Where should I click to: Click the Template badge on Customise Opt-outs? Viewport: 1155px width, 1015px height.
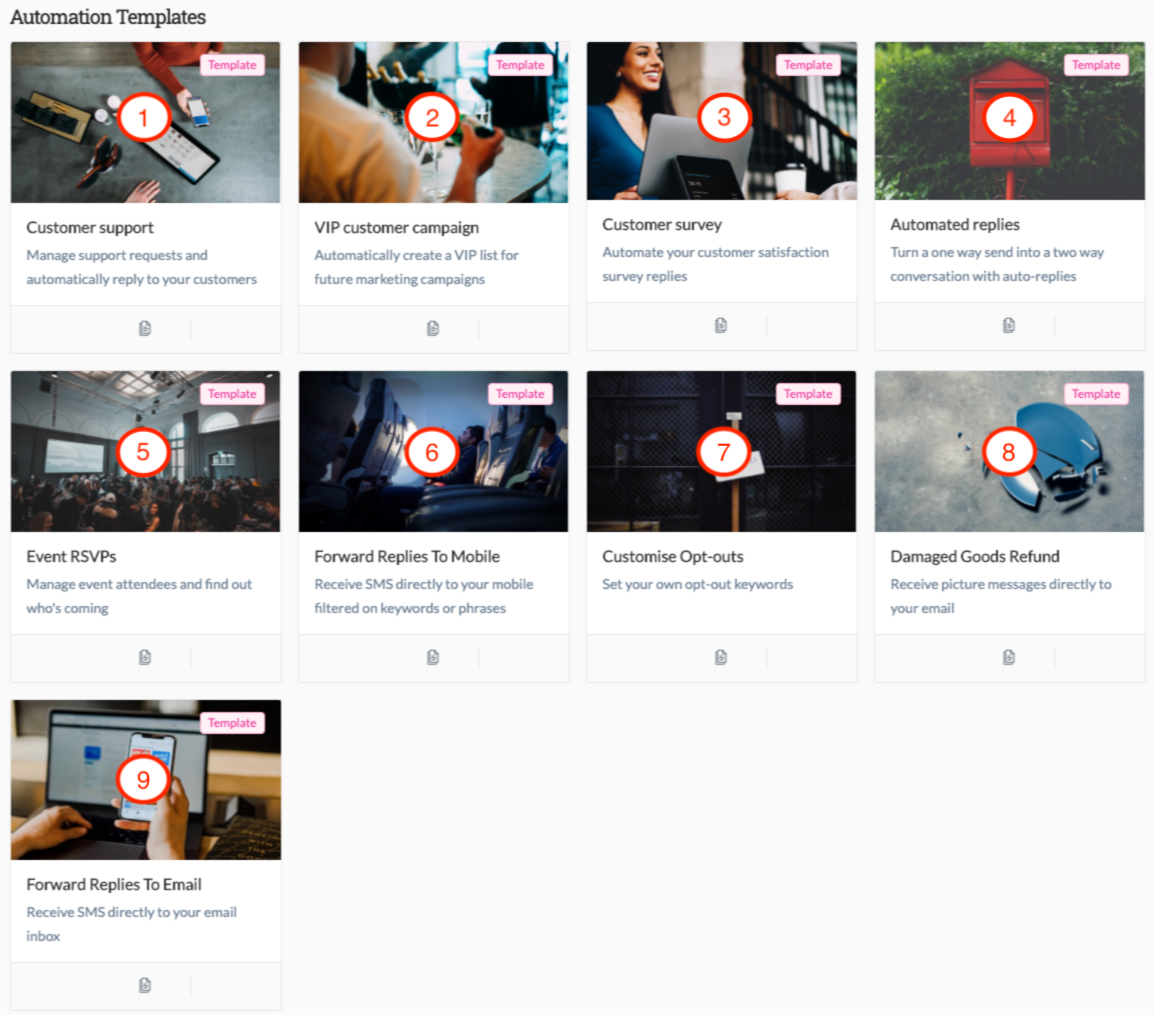(x=808, y=394)
